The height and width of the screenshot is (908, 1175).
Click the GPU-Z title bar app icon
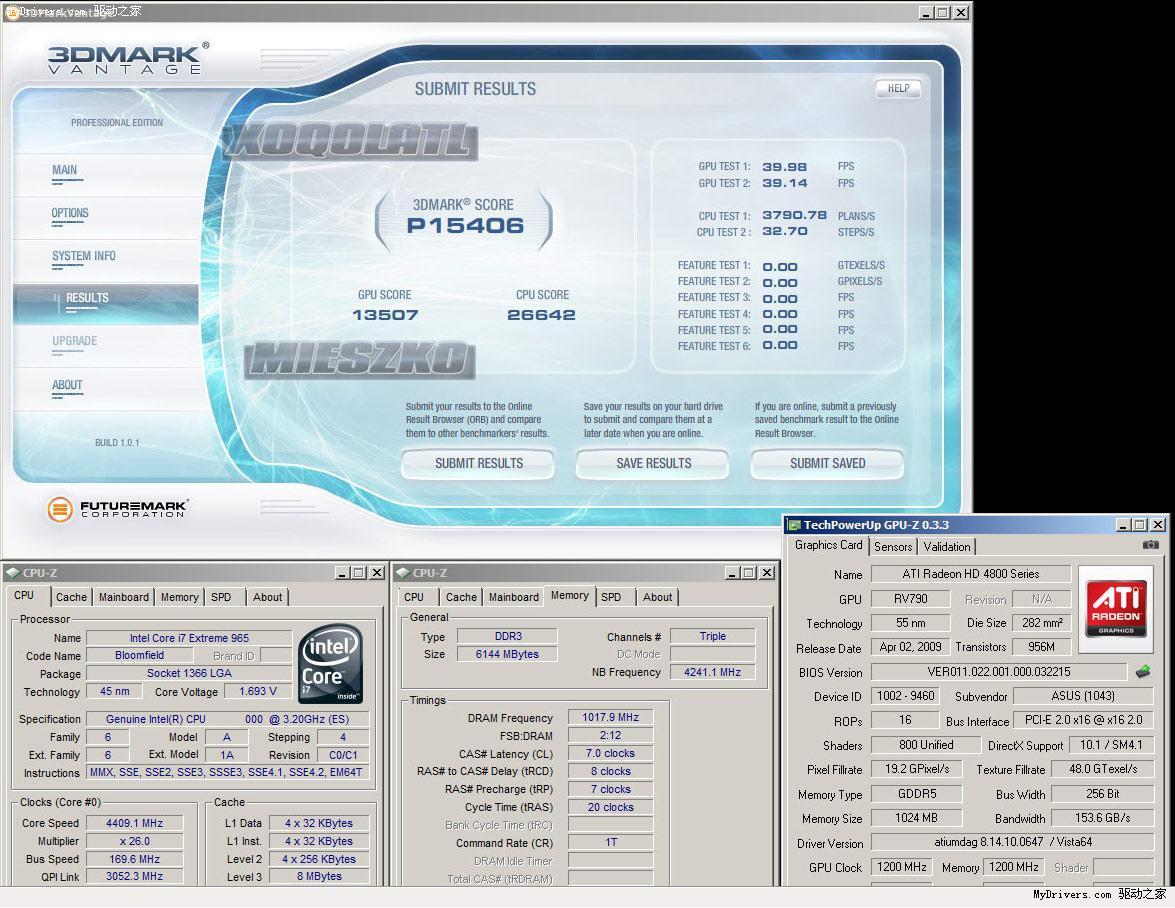pos(794,525)
